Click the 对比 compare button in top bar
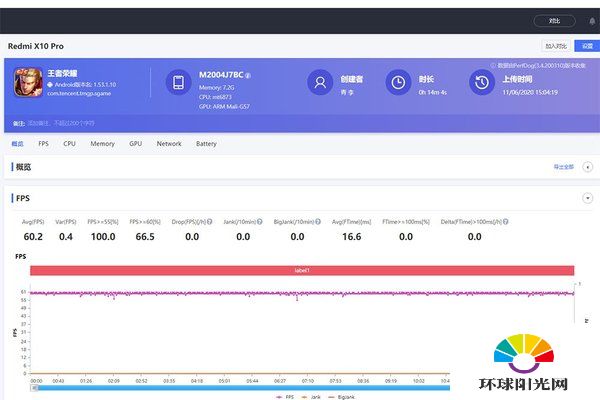 tap(554, 21)
